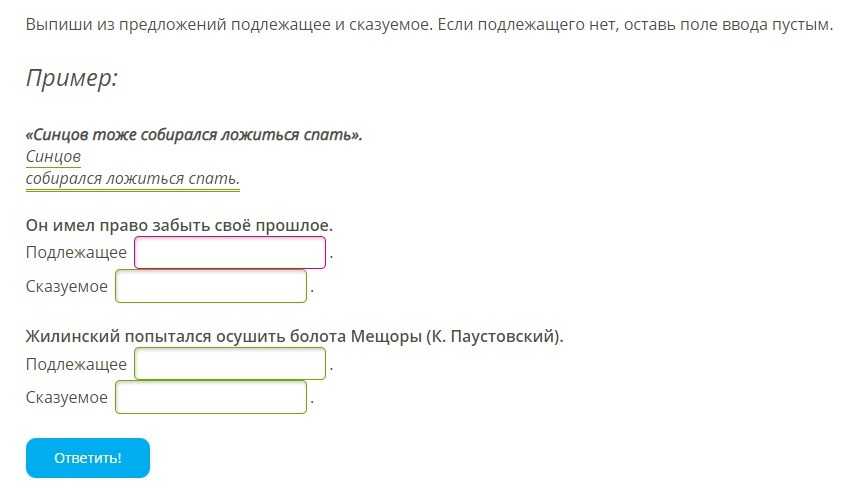
Task: Click the word "Жилинский" in the second sentence
Action: click(x=71, y=336)
